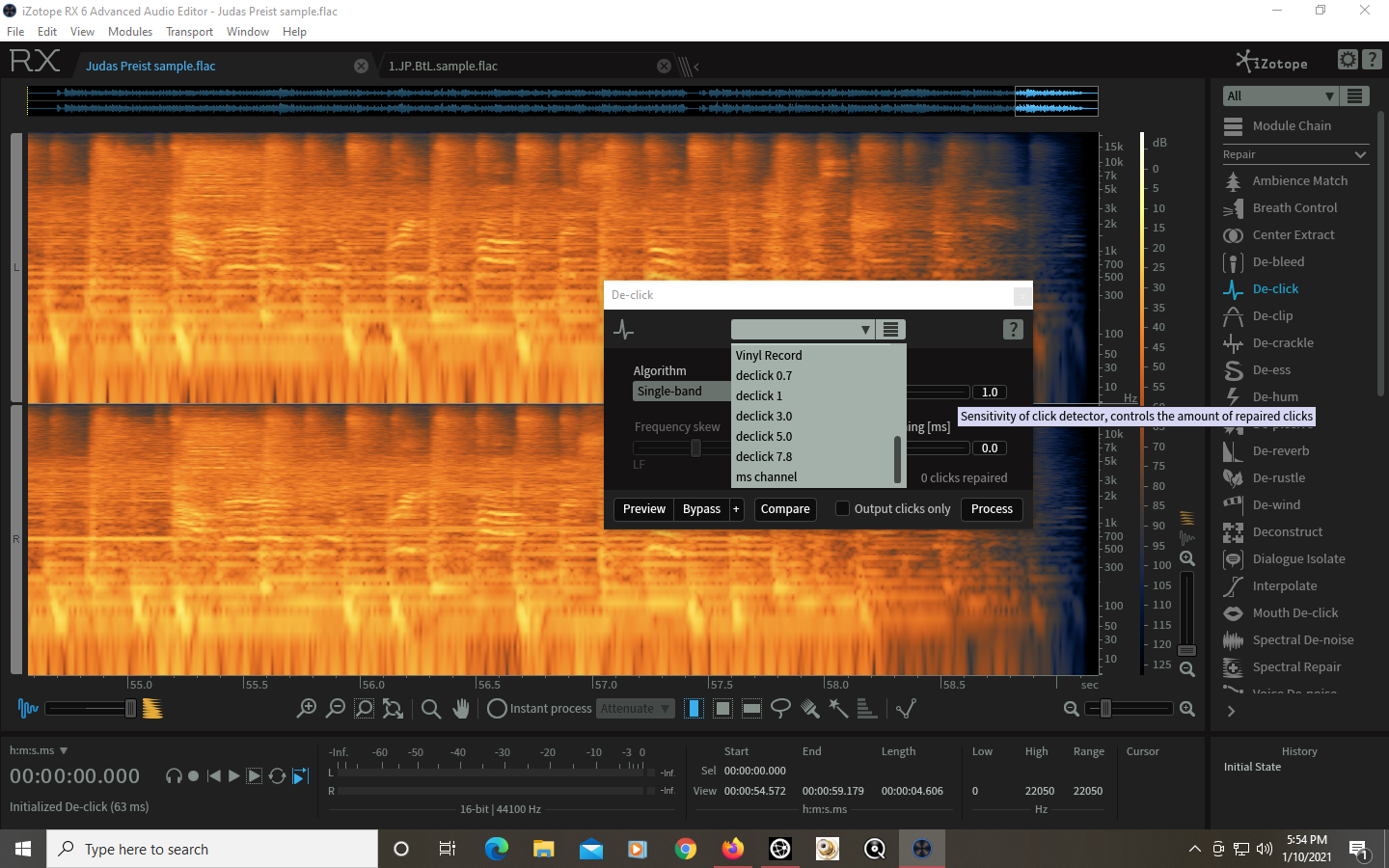The height and width of the screenshot is (868, 1389).
Task: Select the Time selection tool
Action: (x=694, y=709)
